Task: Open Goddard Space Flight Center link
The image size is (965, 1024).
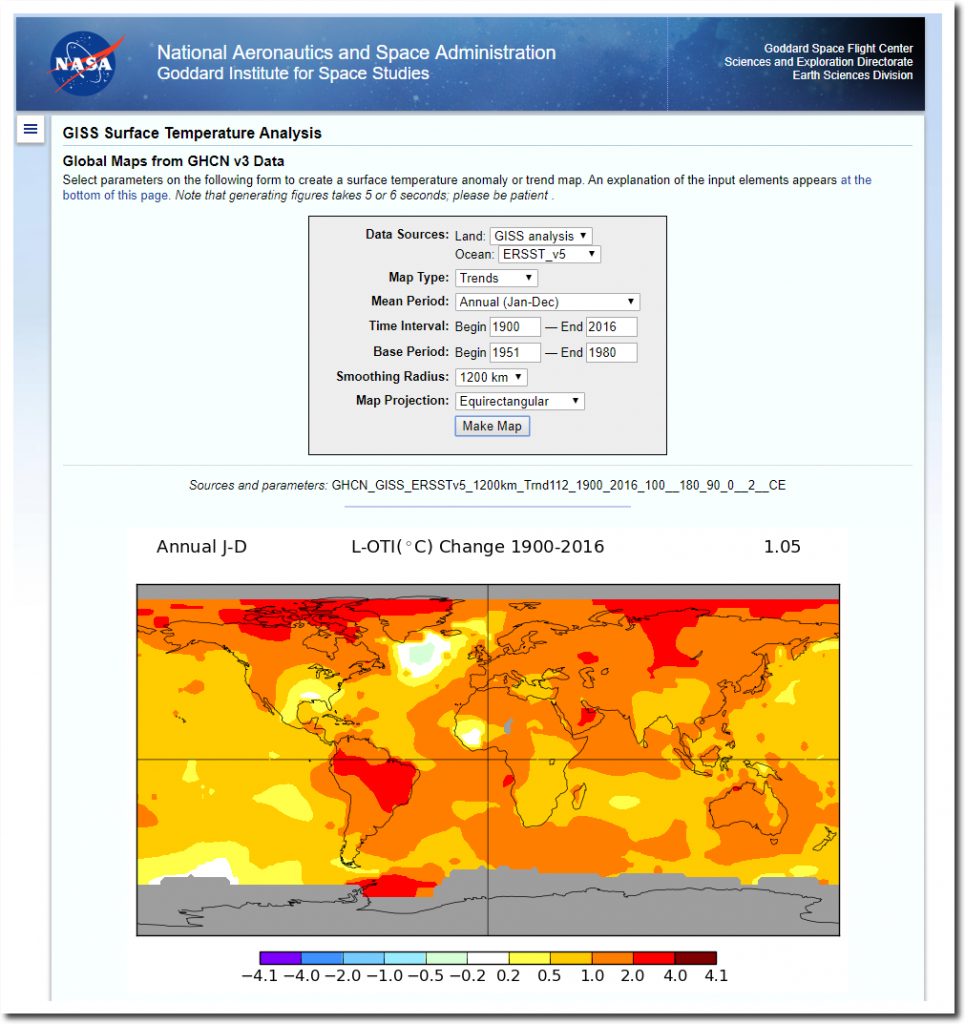Action: [x=838, y=48]
